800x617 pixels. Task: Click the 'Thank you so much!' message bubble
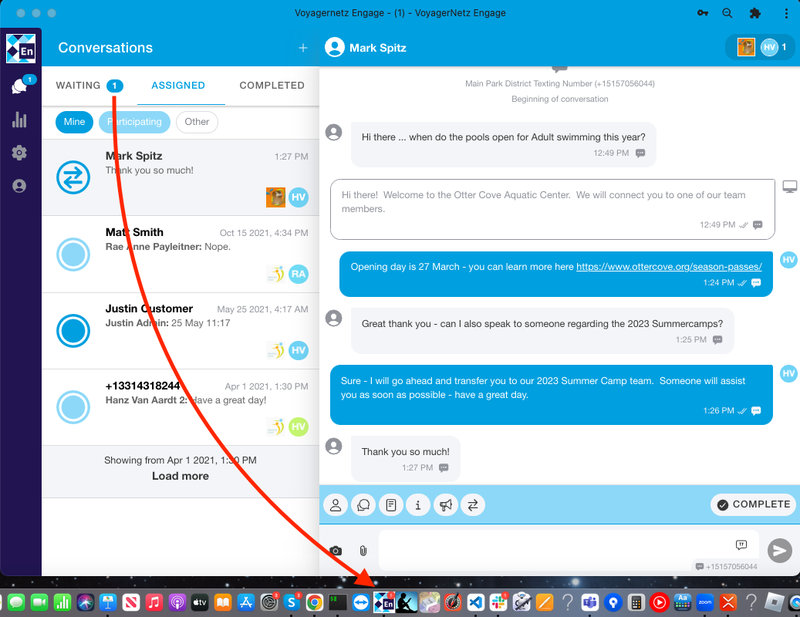click(406, 459)
